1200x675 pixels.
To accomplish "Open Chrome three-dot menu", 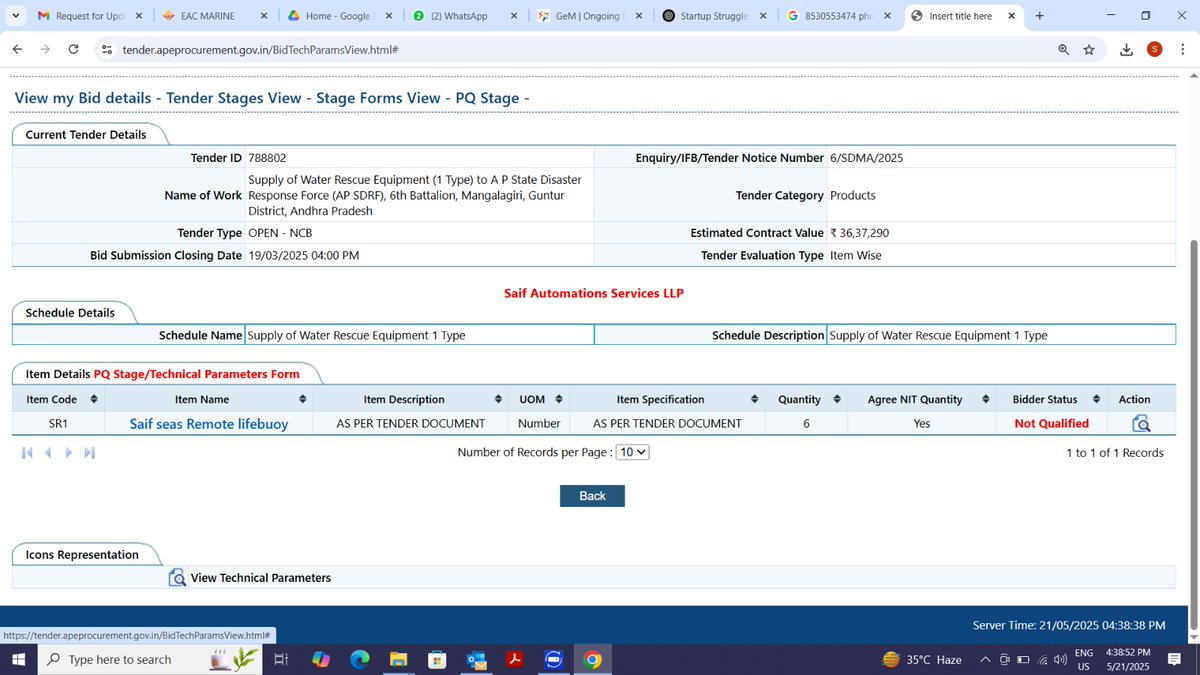I will coord(1182,49).
